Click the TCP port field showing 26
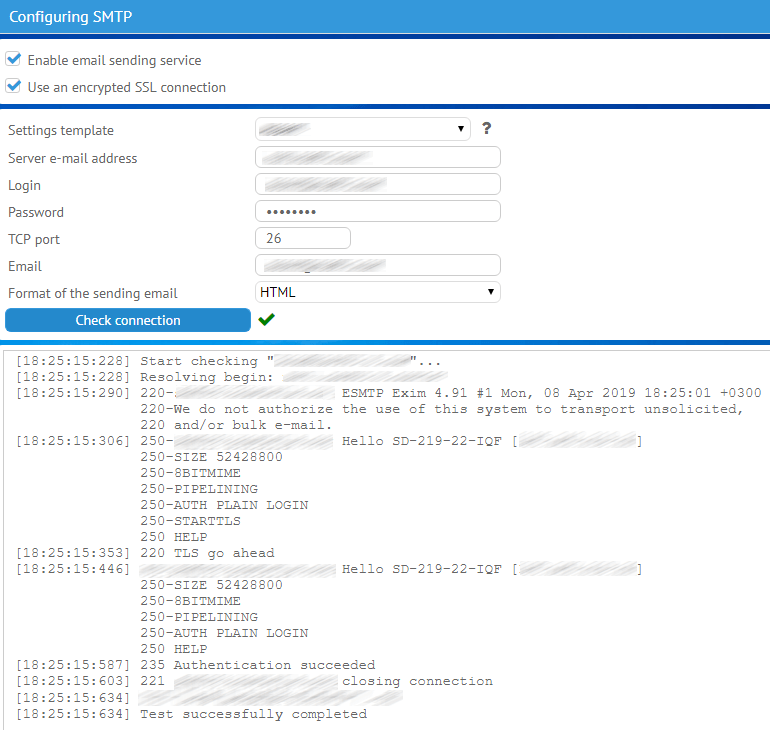This screenshot has height=730, width=770. 303,238
